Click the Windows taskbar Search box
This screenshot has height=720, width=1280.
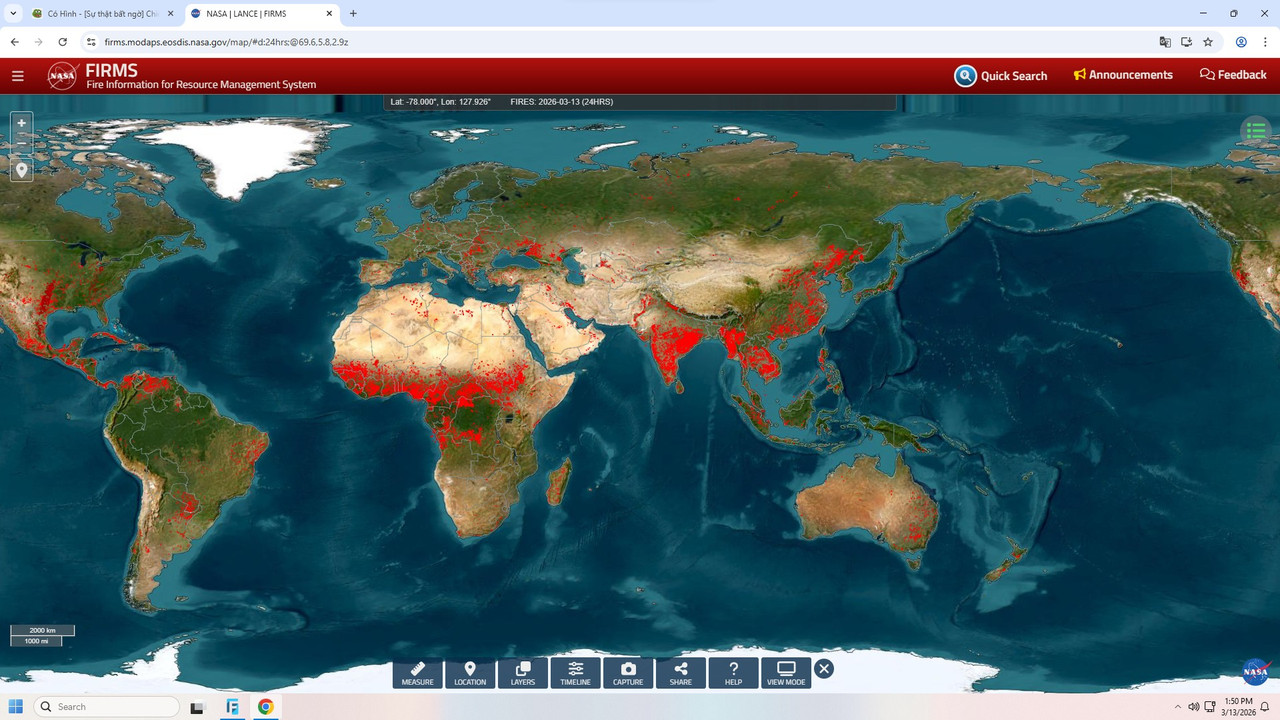[x=107, y=706]
